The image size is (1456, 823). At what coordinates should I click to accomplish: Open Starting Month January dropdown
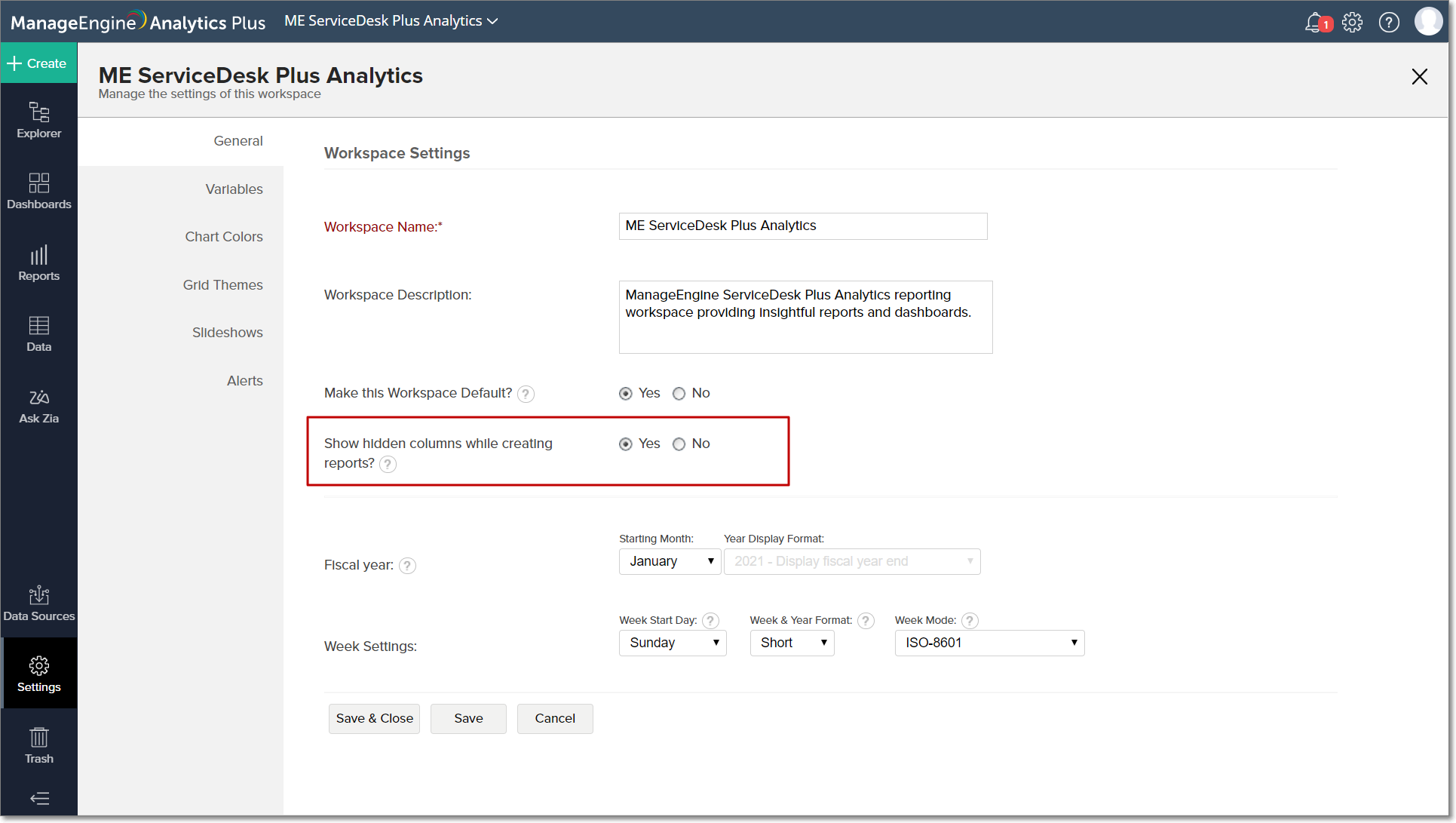pos(670,561)
